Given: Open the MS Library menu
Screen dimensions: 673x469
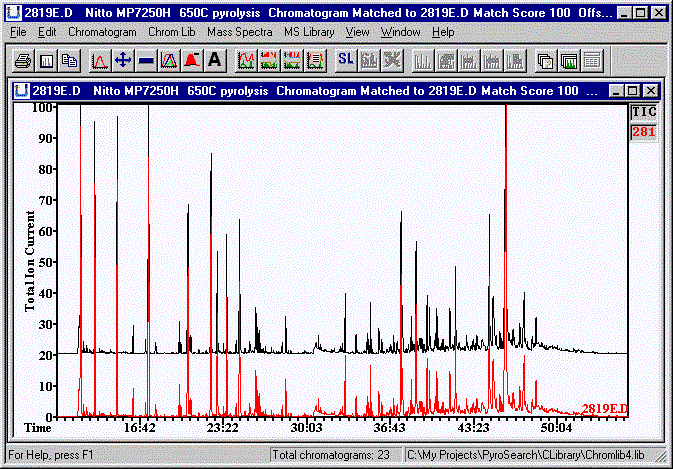Looking at the screenshot, I should click(310, 32).
